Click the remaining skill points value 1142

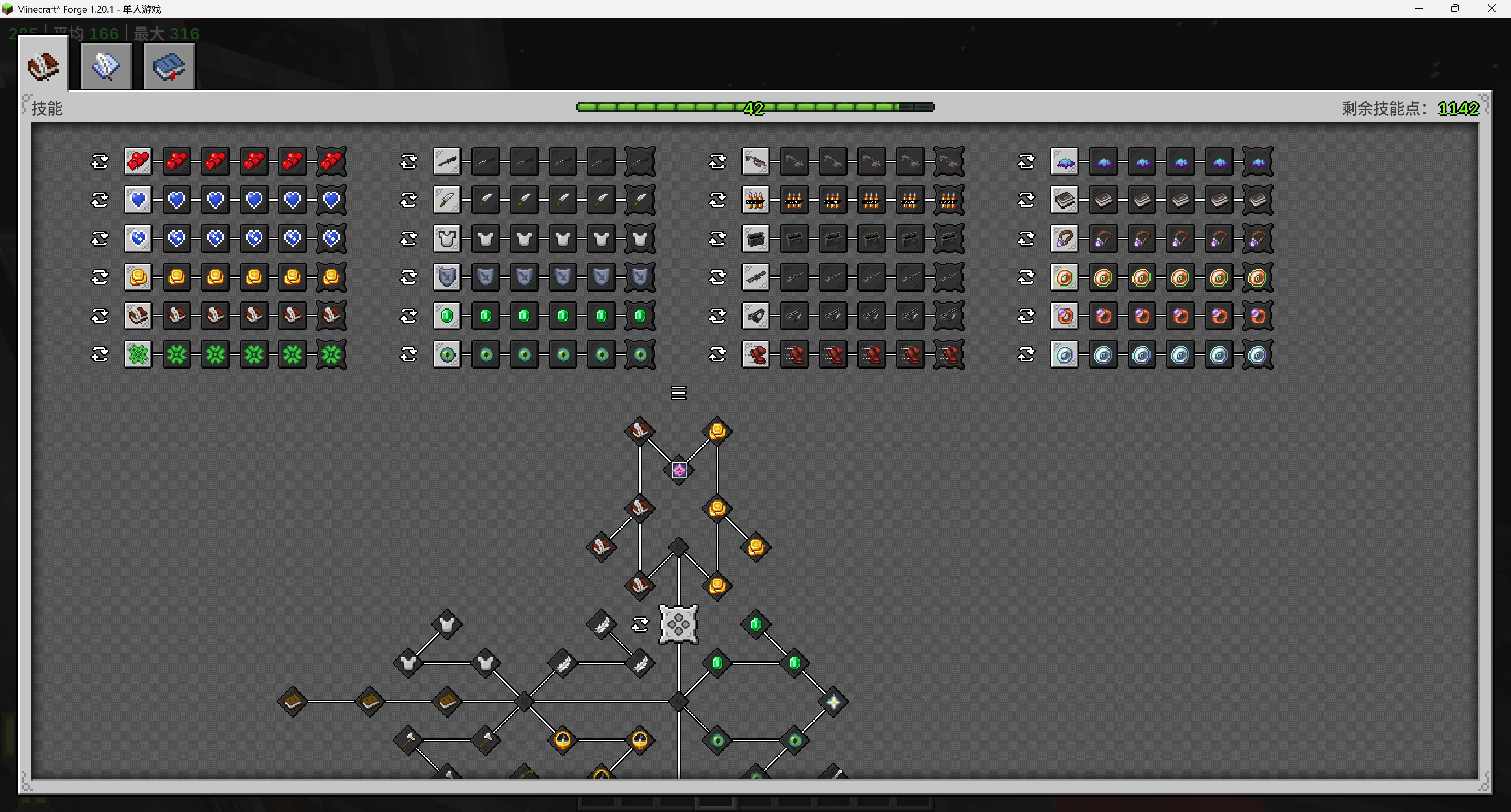click(x=1458, y=108)
